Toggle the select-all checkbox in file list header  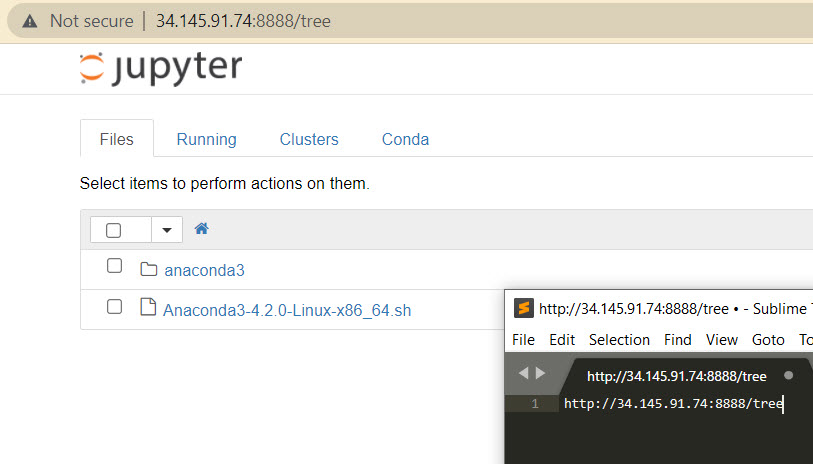tap(114, 230)
